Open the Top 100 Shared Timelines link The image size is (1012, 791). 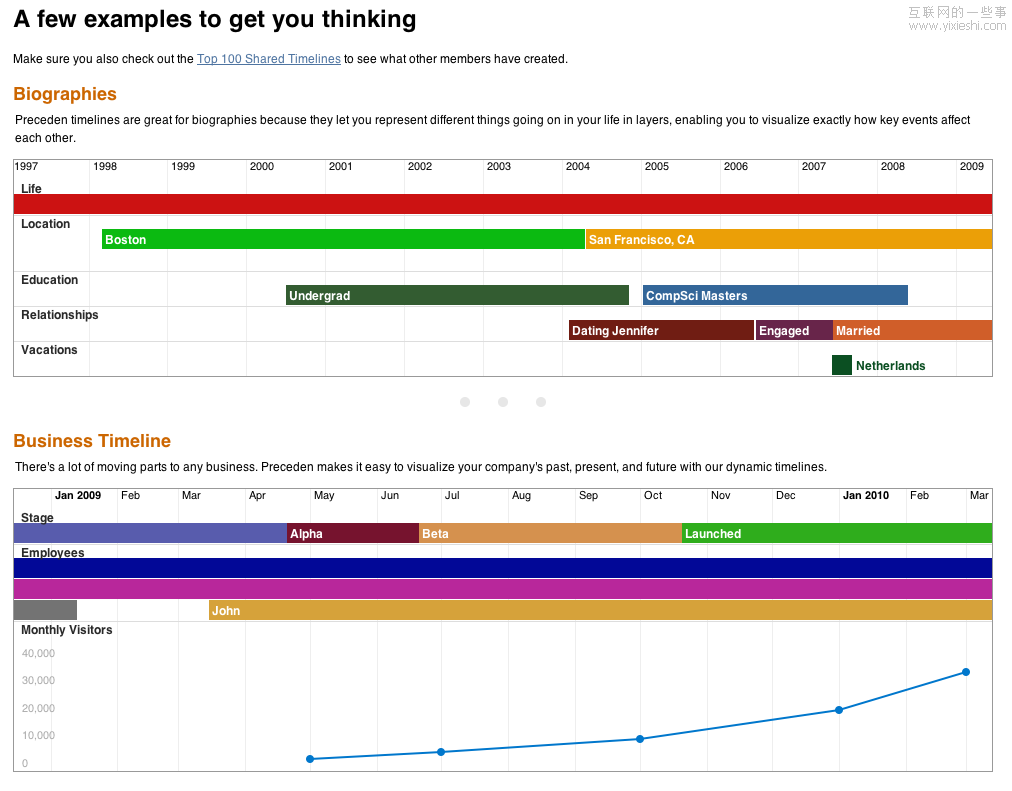coord(268,59)
